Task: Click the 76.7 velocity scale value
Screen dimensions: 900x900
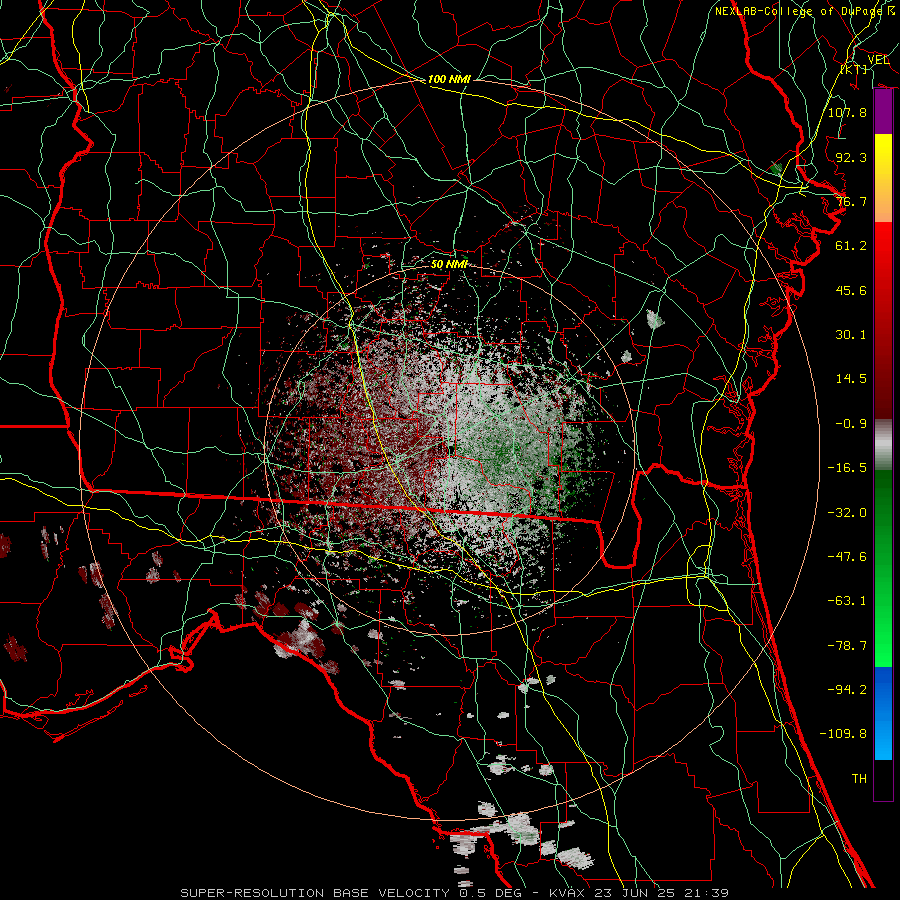Action: pos(851,201)
